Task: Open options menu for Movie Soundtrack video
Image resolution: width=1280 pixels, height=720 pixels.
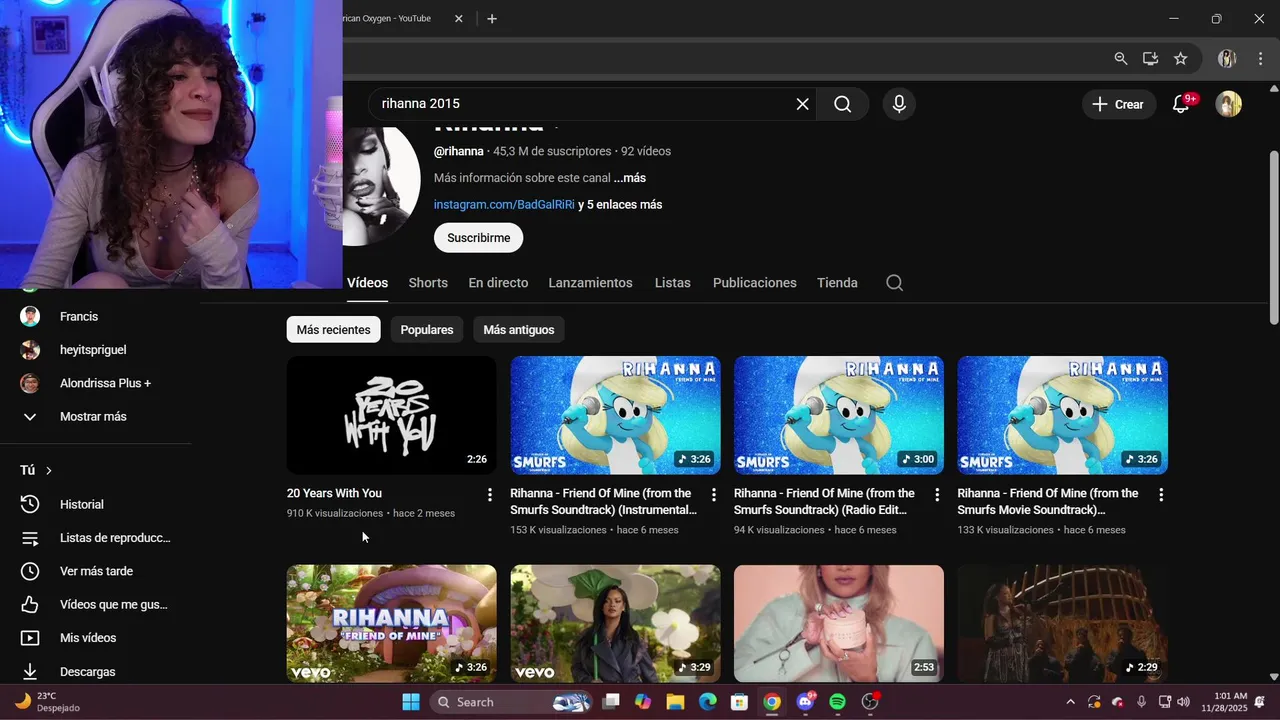Action: [1161, 494]
